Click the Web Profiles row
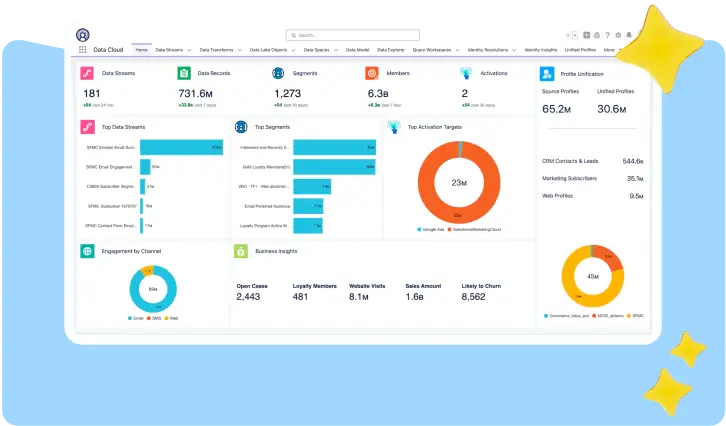Image resolution: width=726 pixels, height=426 pixels. coord(593,196)
